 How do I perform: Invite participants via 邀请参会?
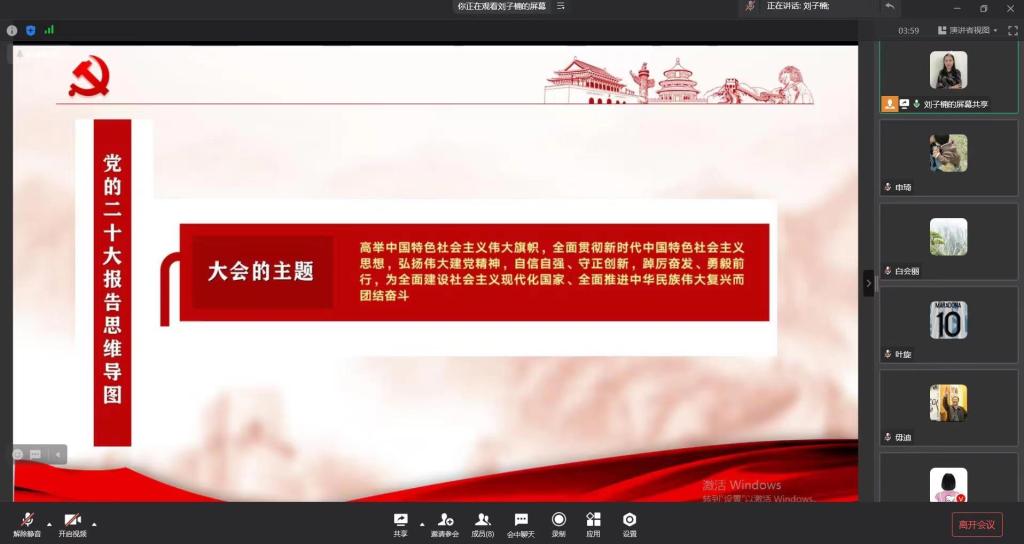tap(445, 524)
